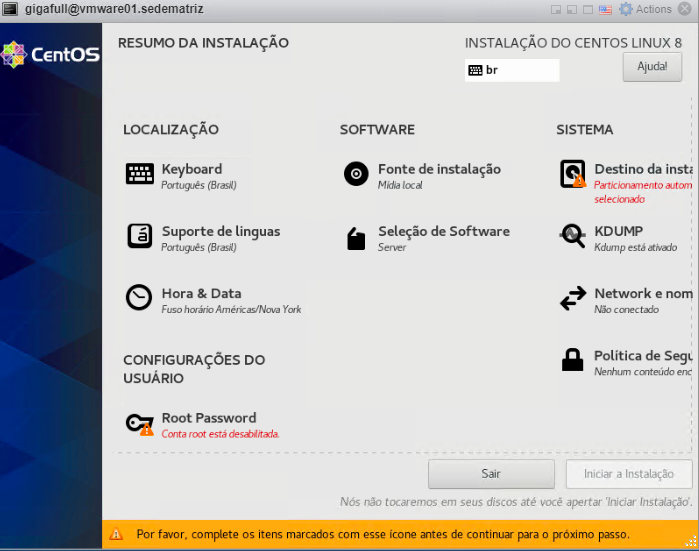Open Network e nome arrows icon
699x551 pixels.
pyautogui.click(x=573, y=298)
